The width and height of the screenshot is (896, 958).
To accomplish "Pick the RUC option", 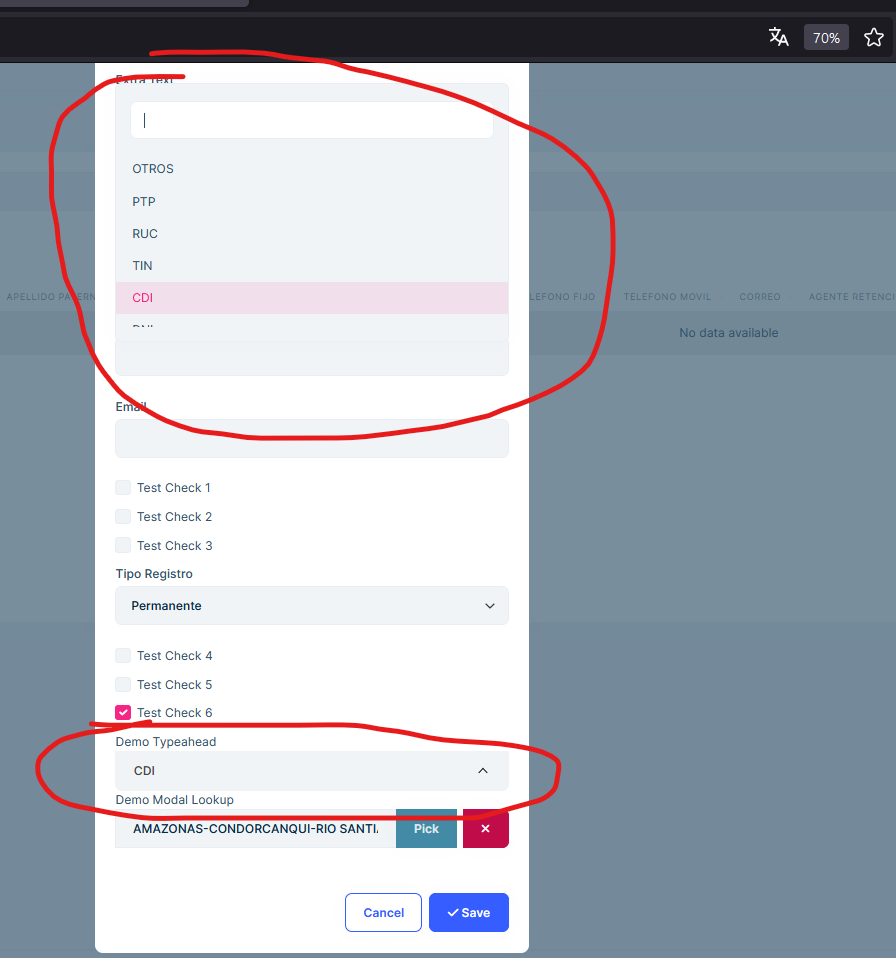I will (x=145, y=234).
